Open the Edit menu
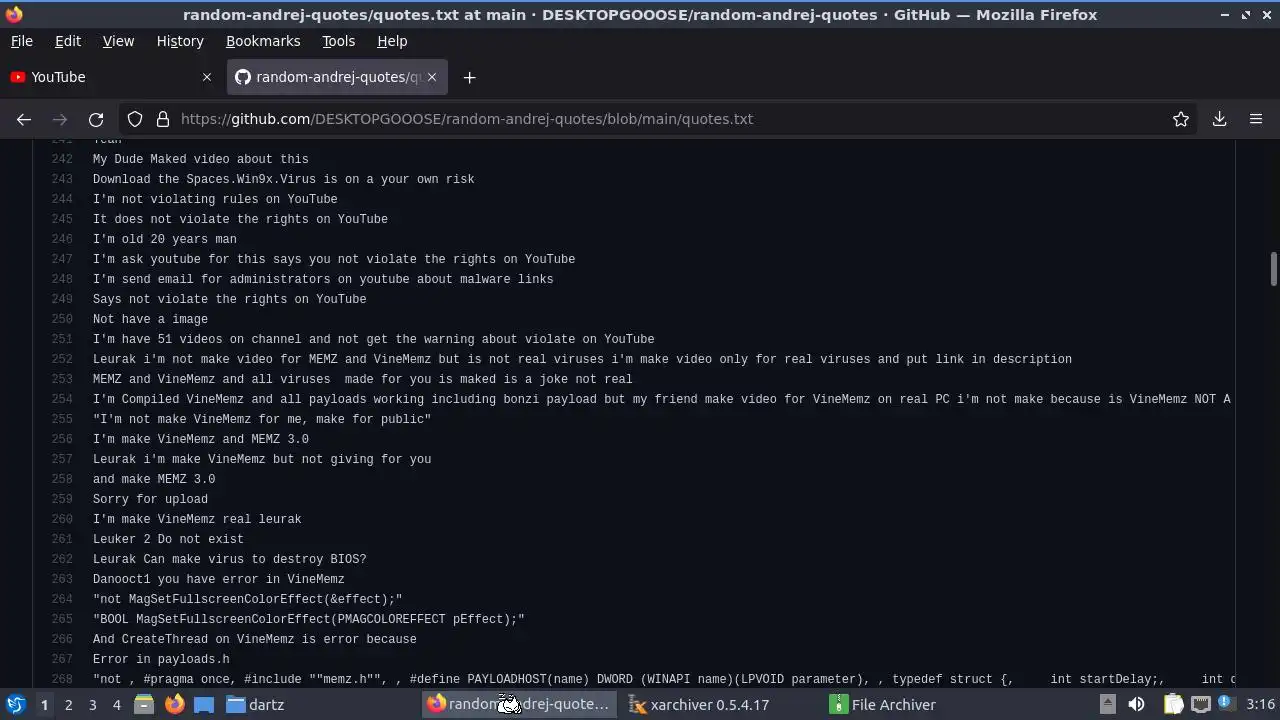The width and height of the screenshot is (1280, 720). (x=68, y=41)
